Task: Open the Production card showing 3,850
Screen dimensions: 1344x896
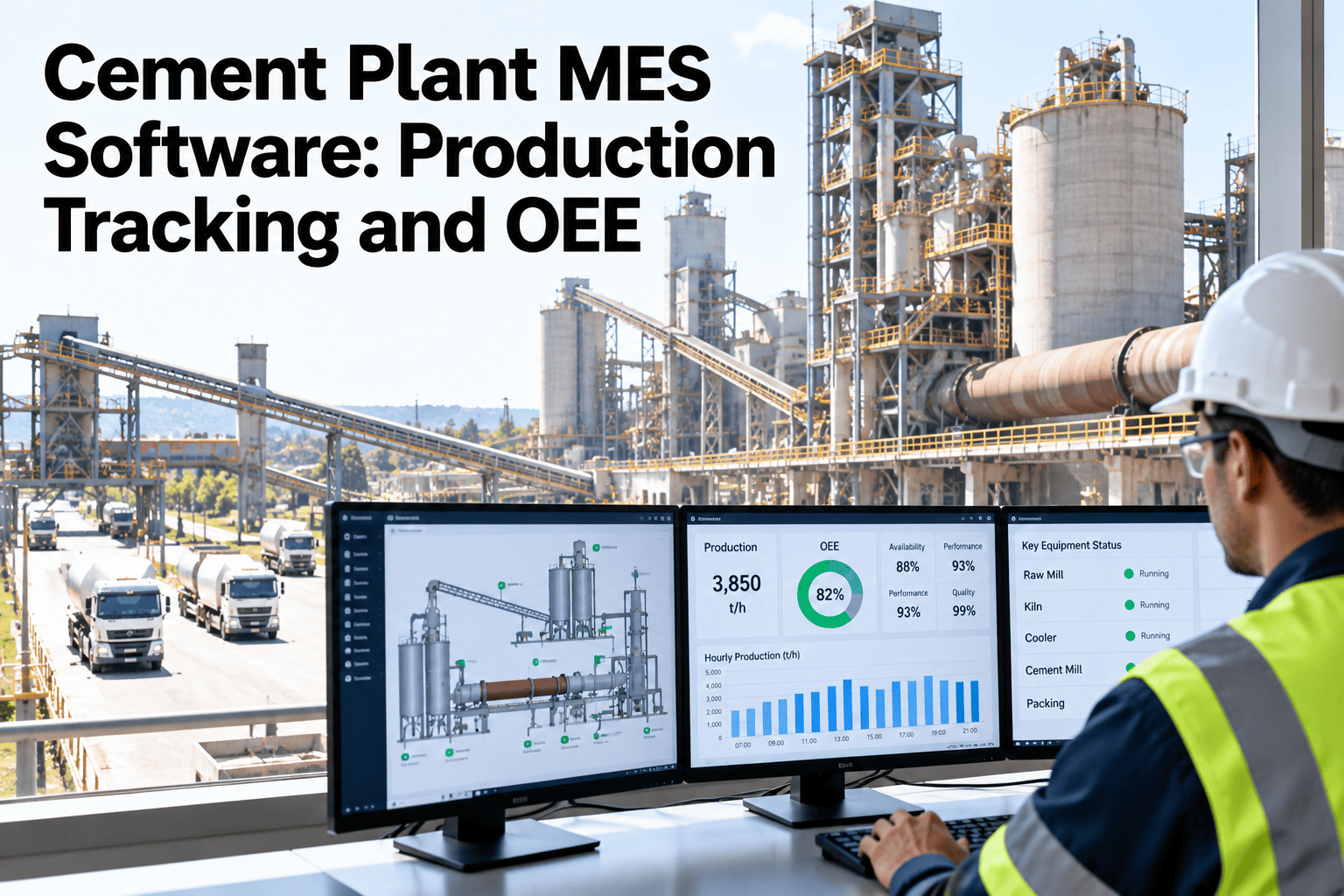Action: 737,584
